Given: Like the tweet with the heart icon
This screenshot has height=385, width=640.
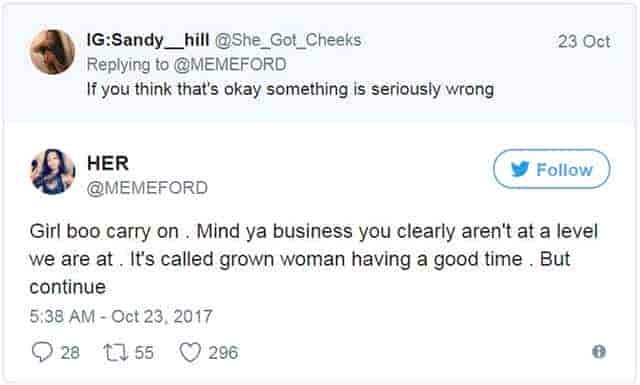Looking at the screenshot, I should click(x=190, y=352).
